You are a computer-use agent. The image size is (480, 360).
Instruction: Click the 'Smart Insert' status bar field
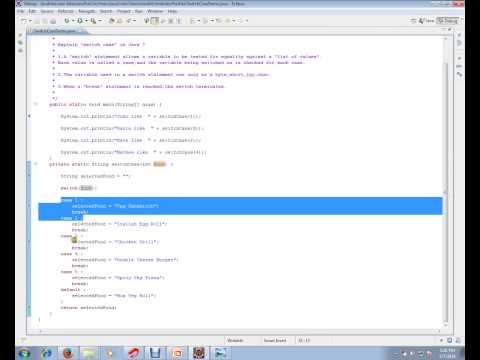275,340
